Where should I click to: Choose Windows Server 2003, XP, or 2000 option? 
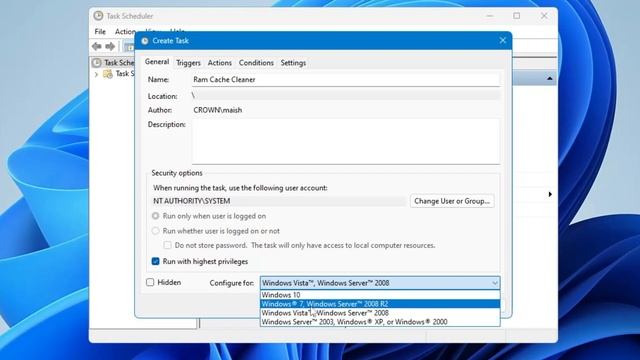[380, 322]
